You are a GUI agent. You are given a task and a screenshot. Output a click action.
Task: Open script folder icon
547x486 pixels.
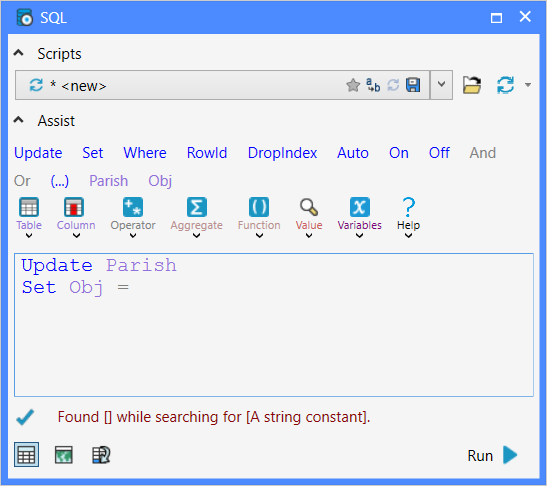pyautogui.click(x=472, y=85)
